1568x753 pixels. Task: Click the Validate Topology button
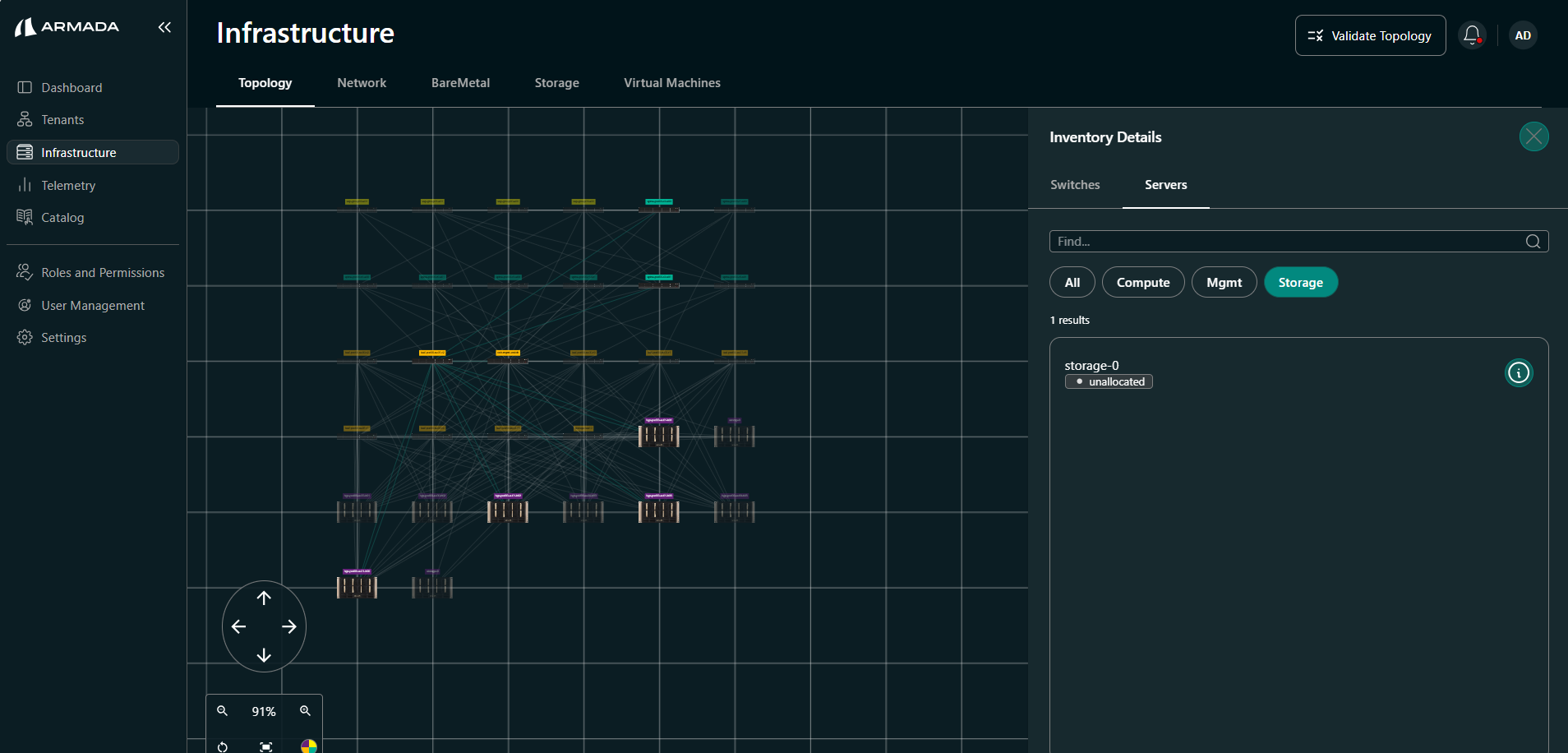pyautogui.click(x=1370, y=36)
